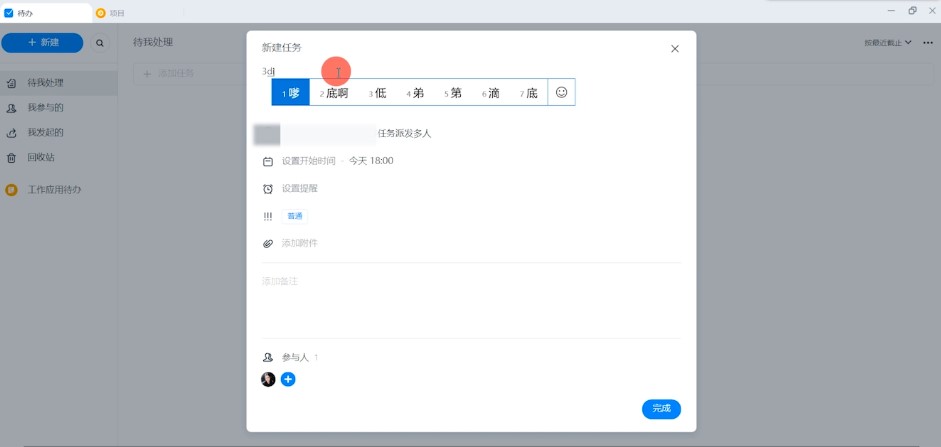Click 添加附件
941x447 pixels.
pyautogui.click(x=299, y=243)
